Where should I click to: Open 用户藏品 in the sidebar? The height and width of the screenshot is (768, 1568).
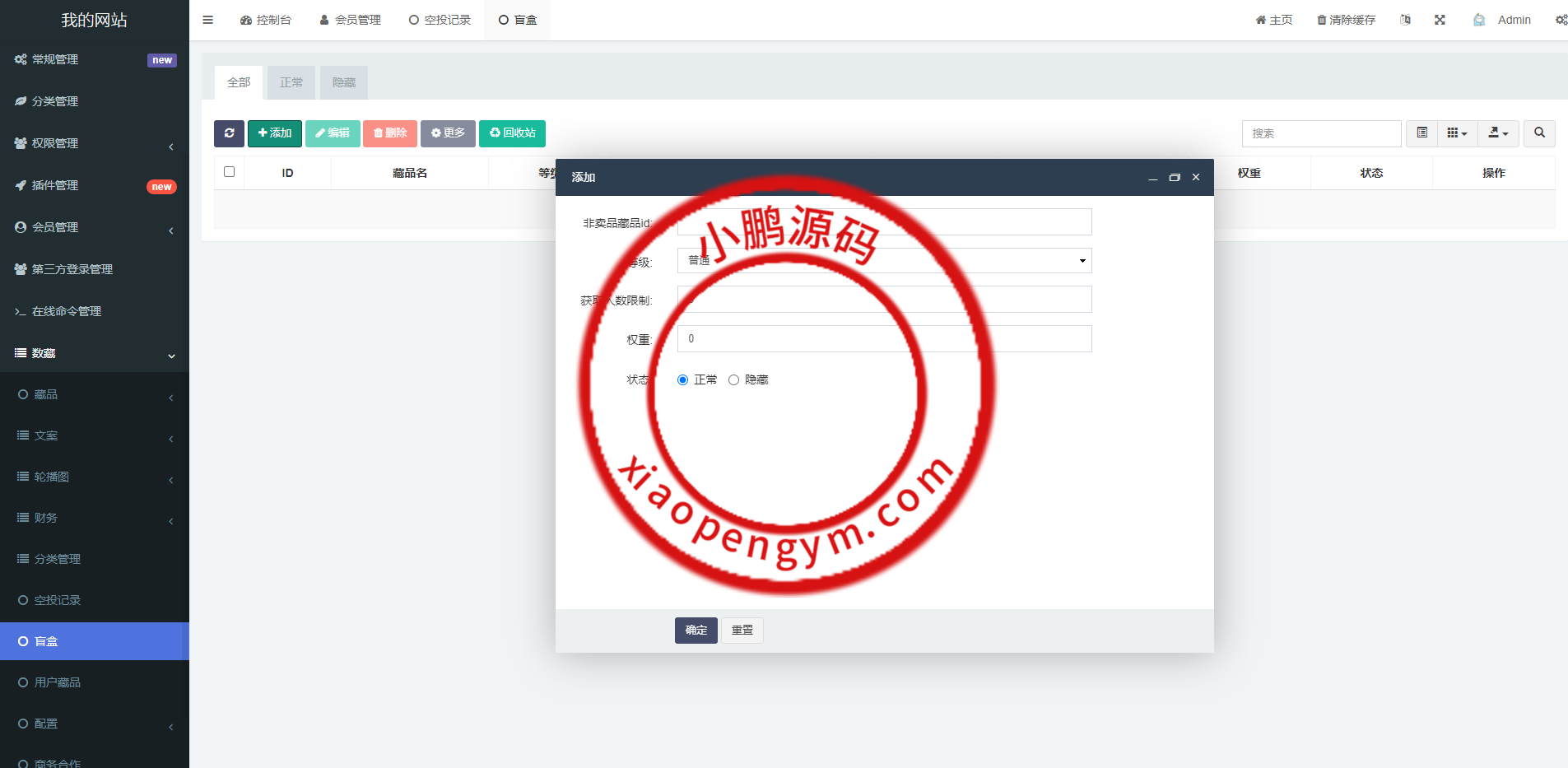(x=58, y=682)
